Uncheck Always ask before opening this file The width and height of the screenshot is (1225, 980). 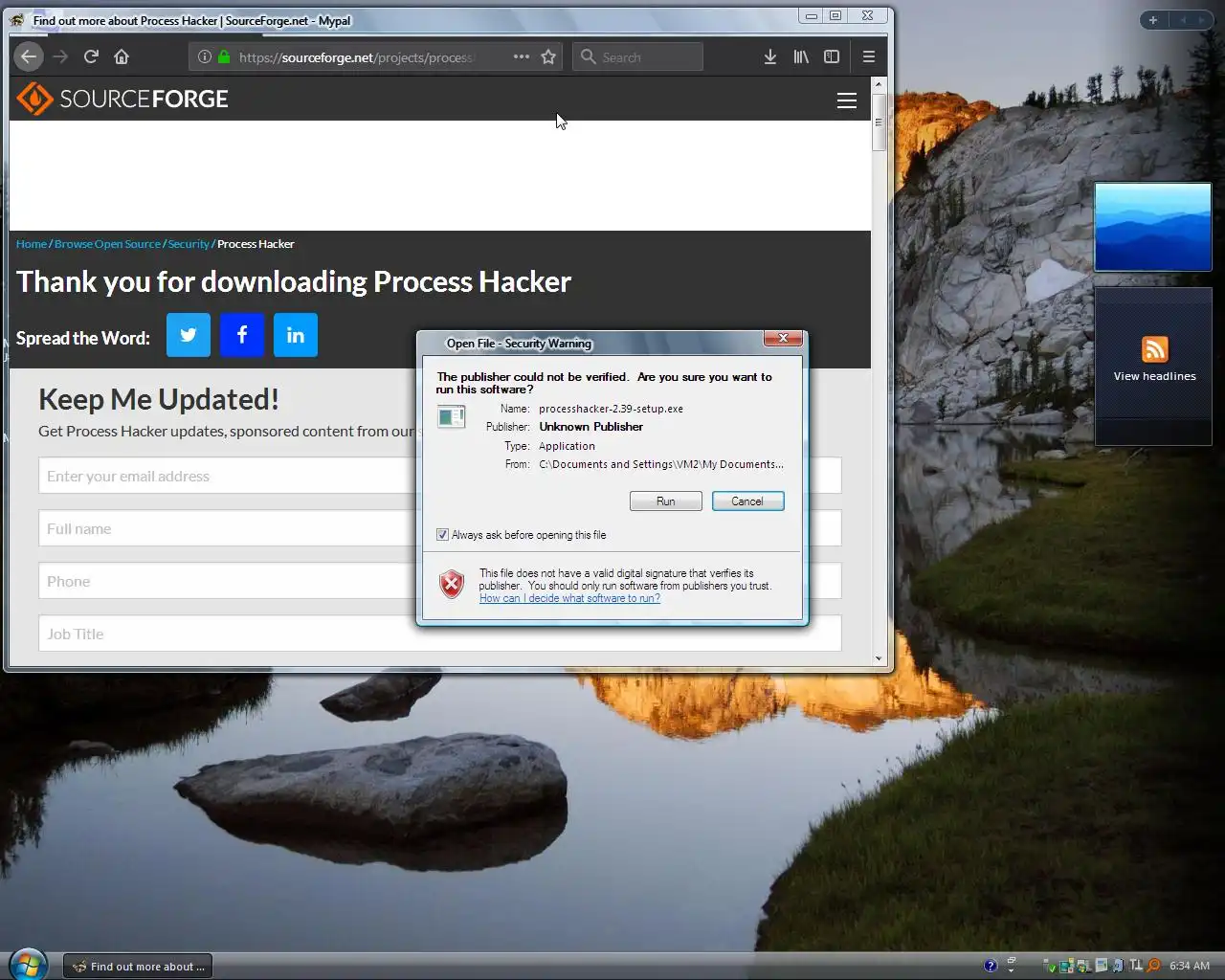442,535
